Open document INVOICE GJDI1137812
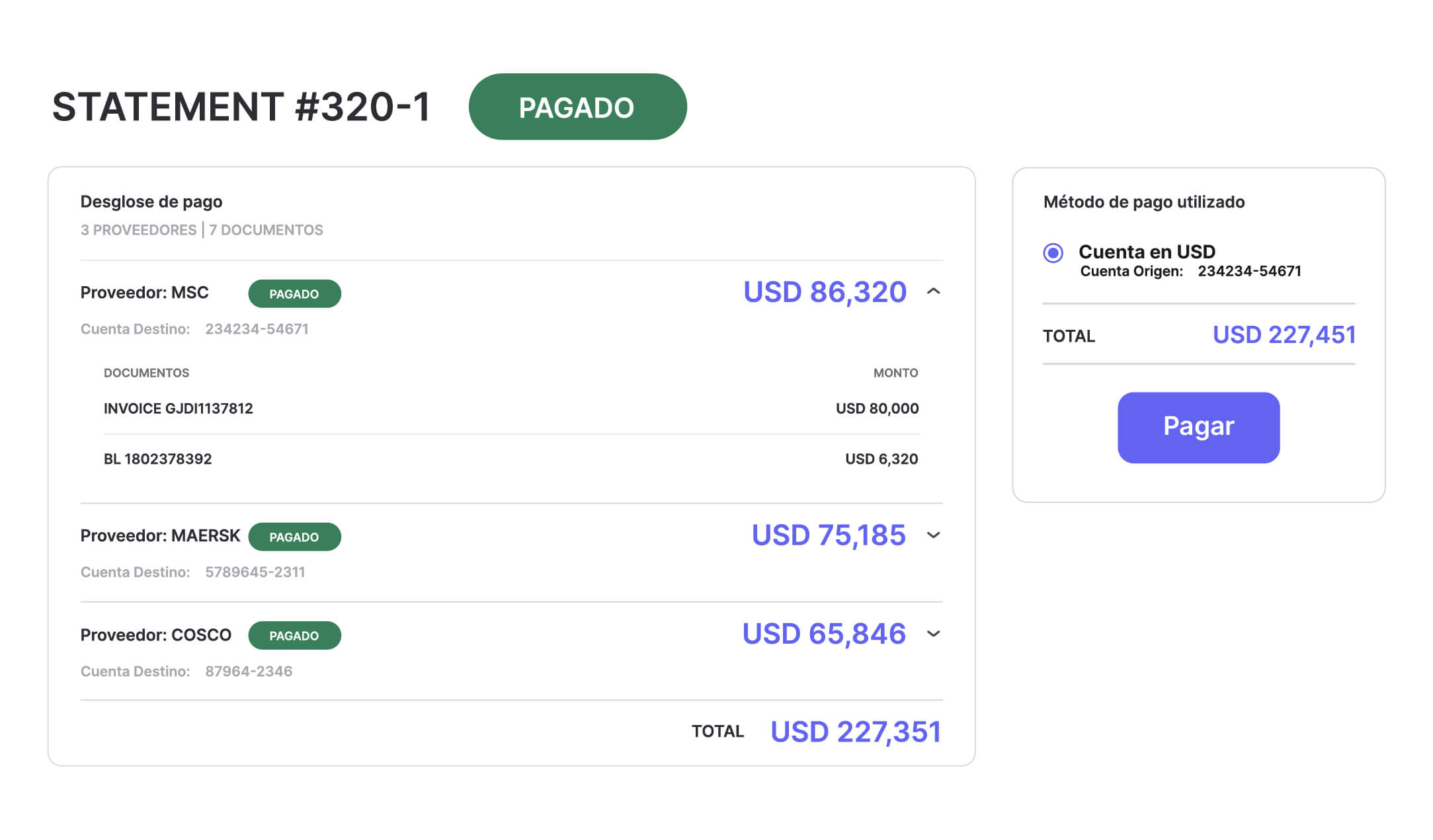 (178, 408)
